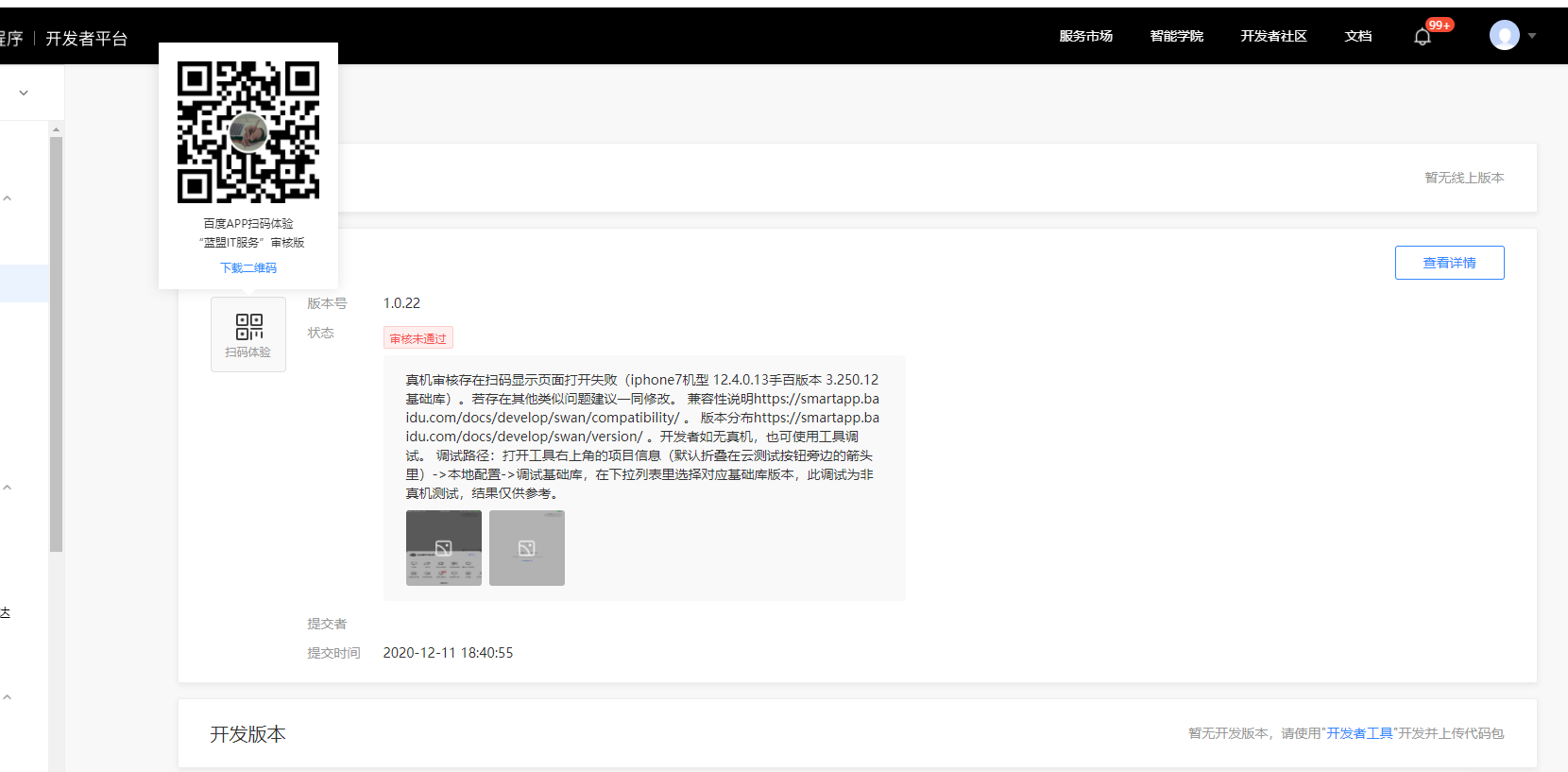Click the 下载二维码 link
The width and height of the screenshot is (1568, 772).
coord(248,268)
